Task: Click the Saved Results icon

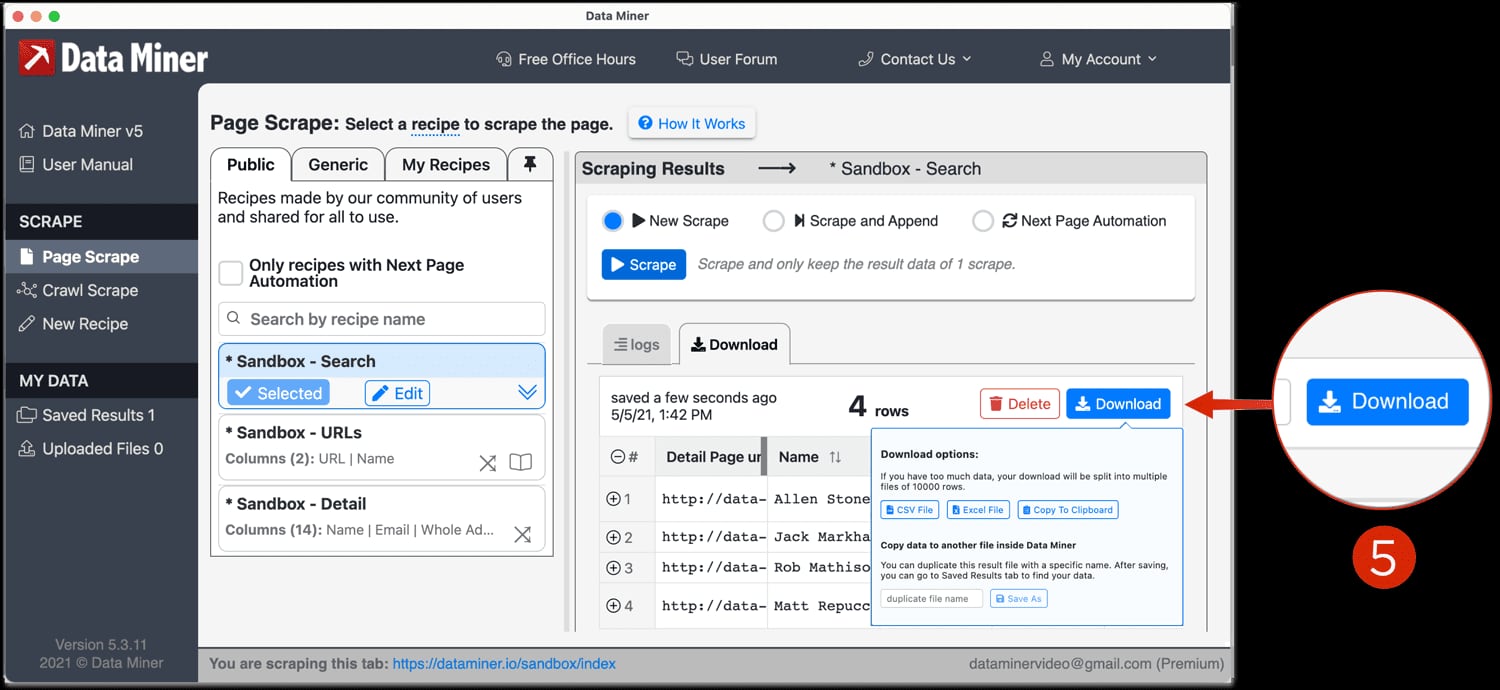Action: pos(26,415)
